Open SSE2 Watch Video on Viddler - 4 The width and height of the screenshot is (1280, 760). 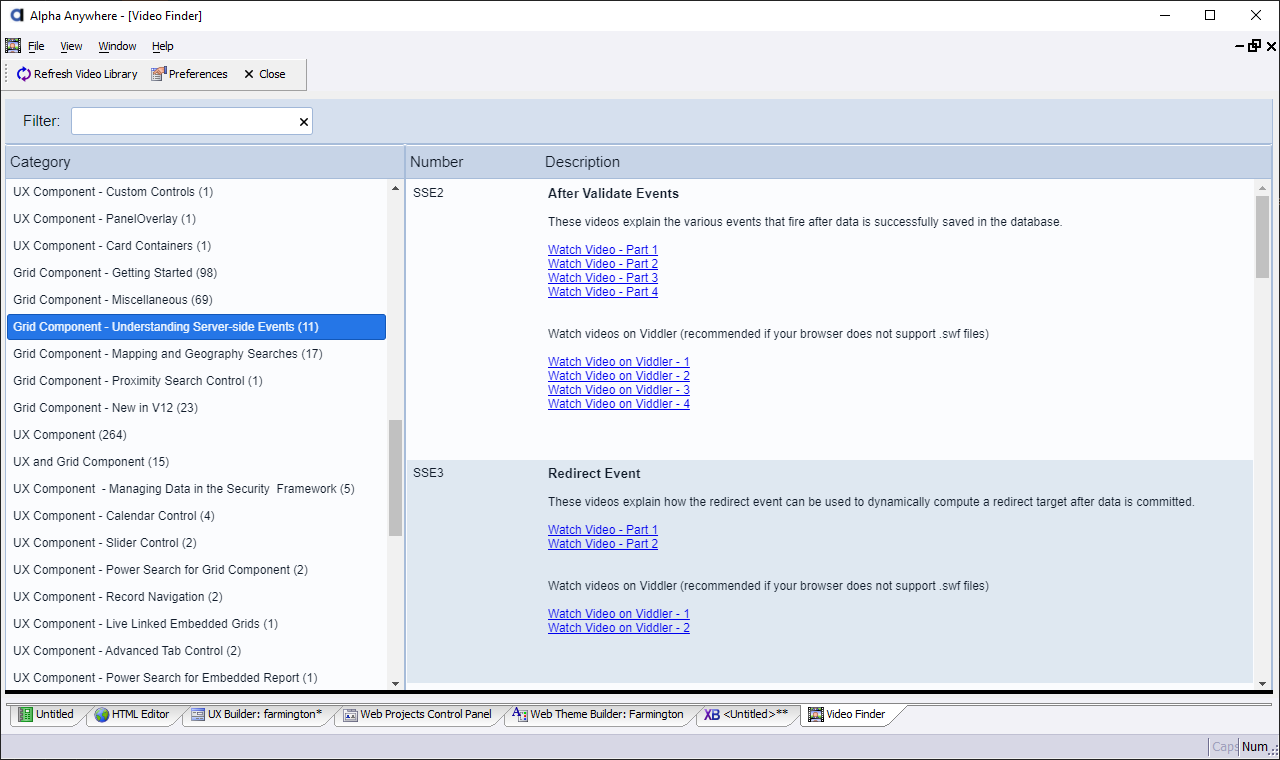click(619, 404)
